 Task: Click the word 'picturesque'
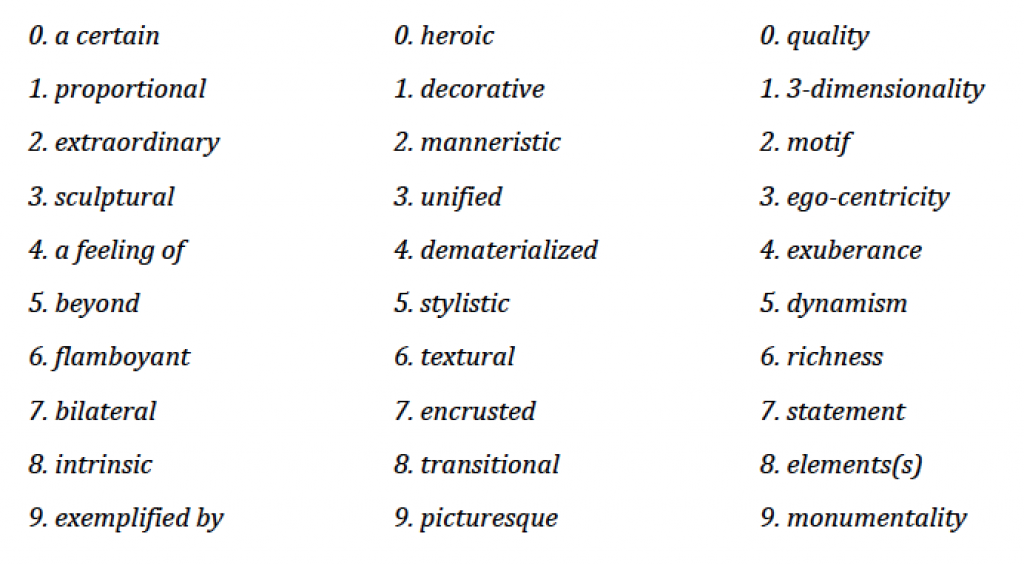(489, 519)
